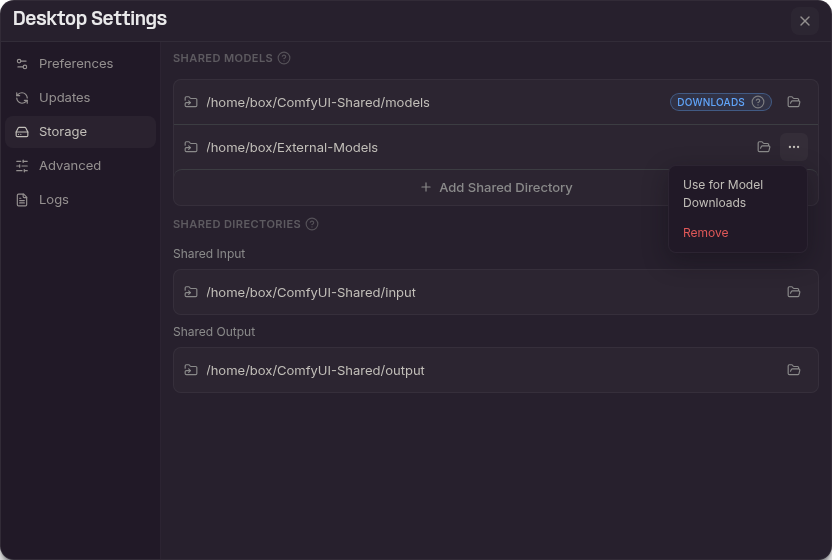Click the Shared Input label
Viewport: 832px width, 560px height.
click(209, 254)
